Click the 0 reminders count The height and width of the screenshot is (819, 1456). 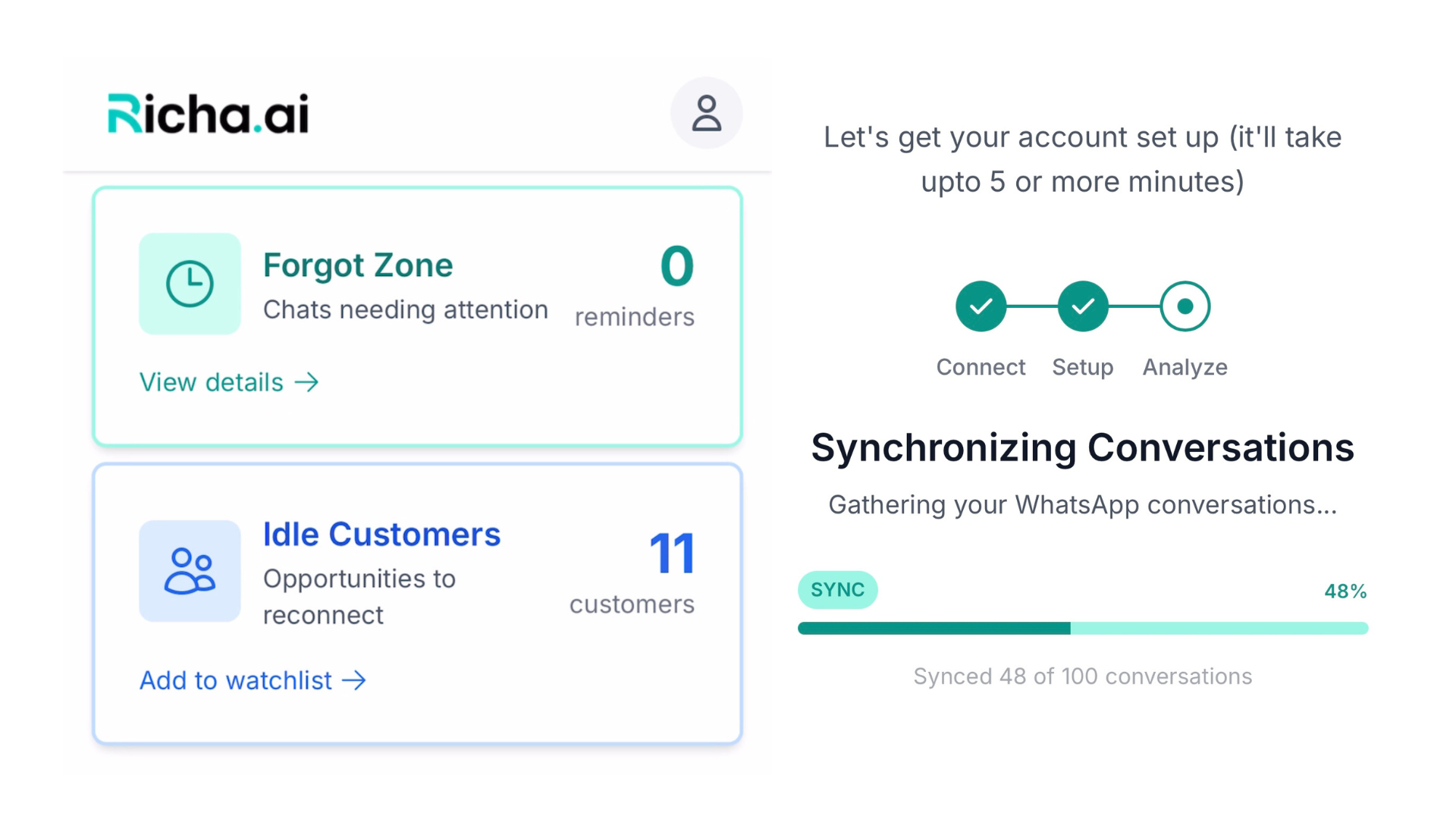click(x=676, y=267)
